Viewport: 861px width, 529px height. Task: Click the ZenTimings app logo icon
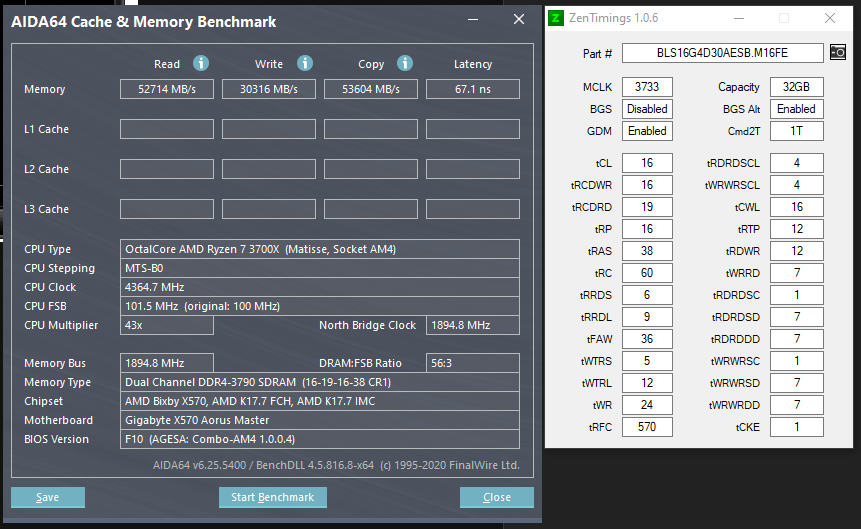[x=556, y=18]
